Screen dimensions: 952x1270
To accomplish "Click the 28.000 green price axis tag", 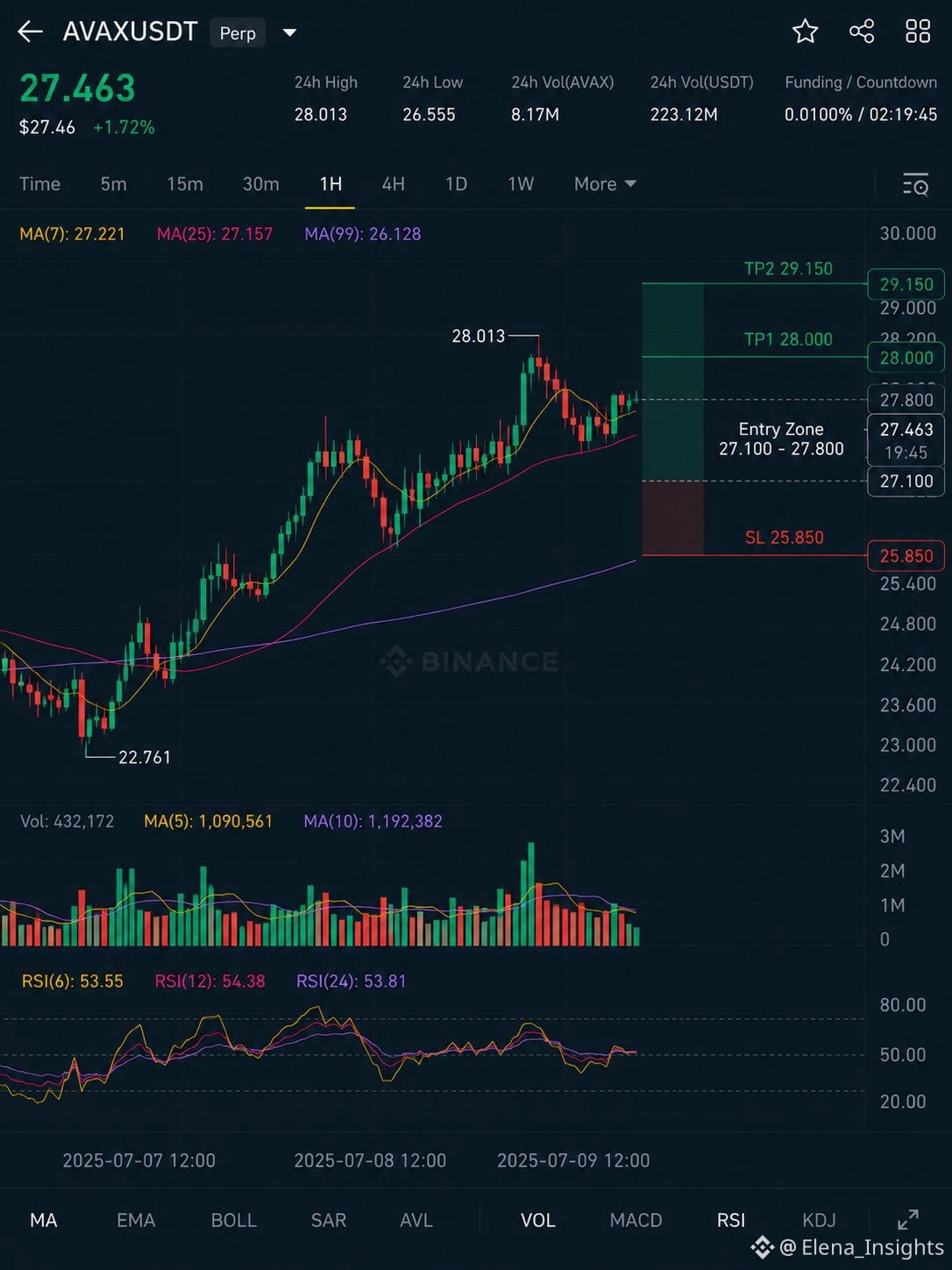I will (x=906, y=358).
